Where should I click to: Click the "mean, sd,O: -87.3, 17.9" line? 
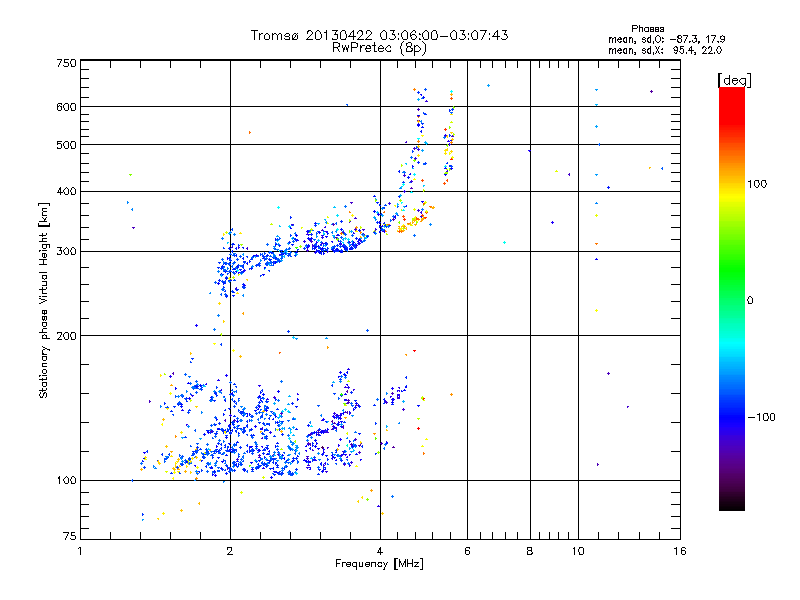click(x=666, y=39)
